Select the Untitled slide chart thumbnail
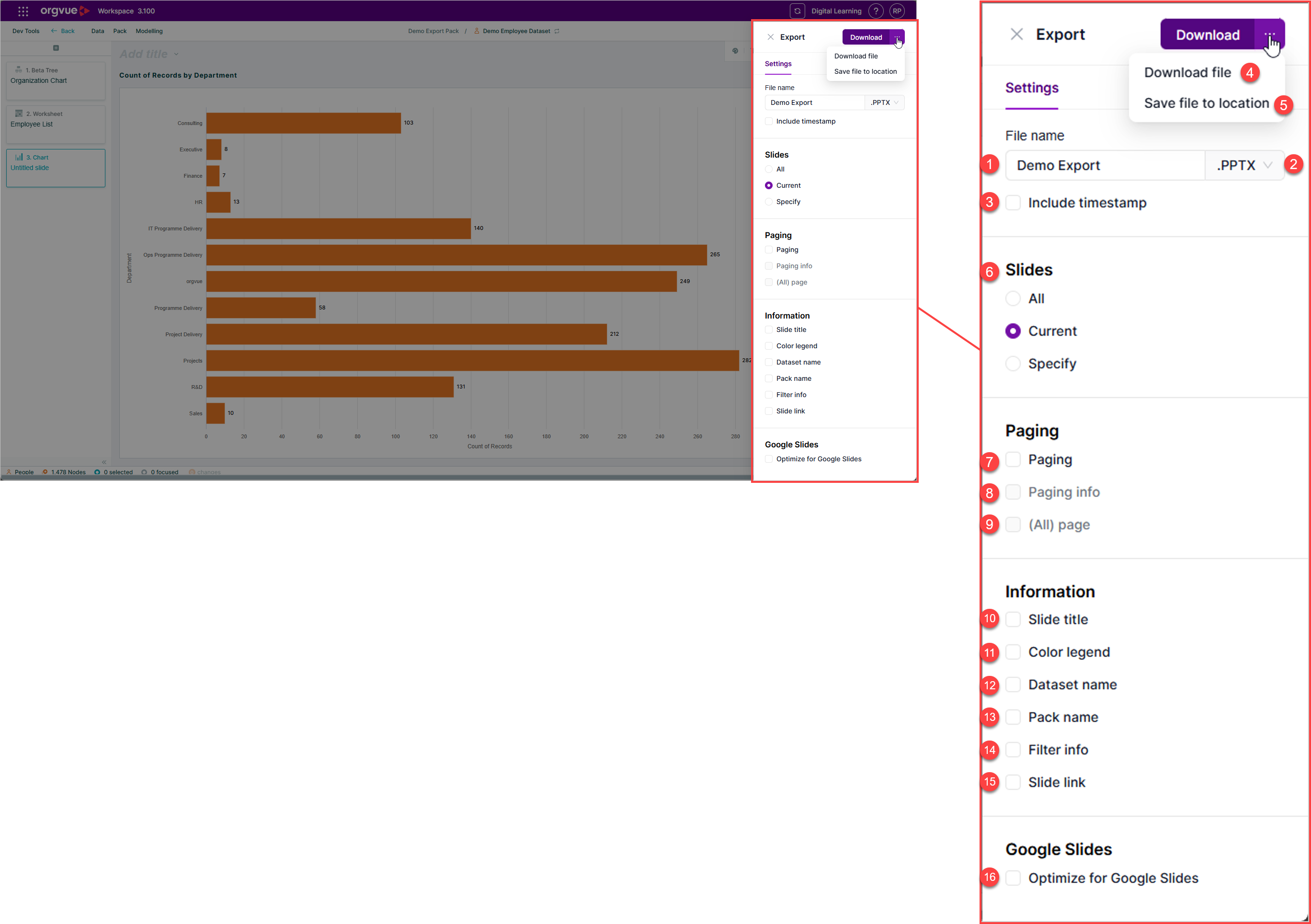This screenshot has width=1311, height=924. tap(56, 168)
